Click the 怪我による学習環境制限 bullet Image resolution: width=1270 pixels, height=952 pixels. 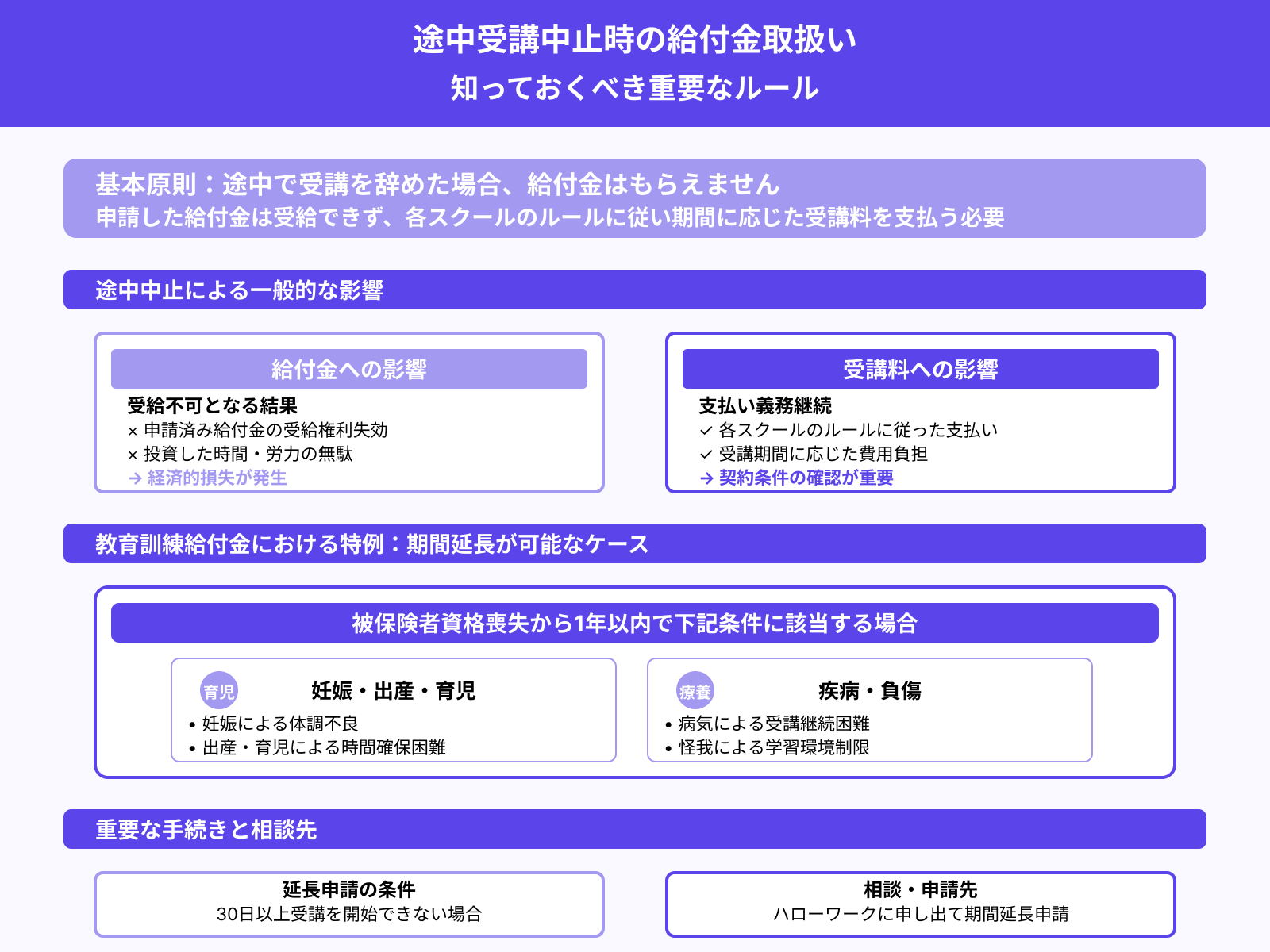click(767, 747)
